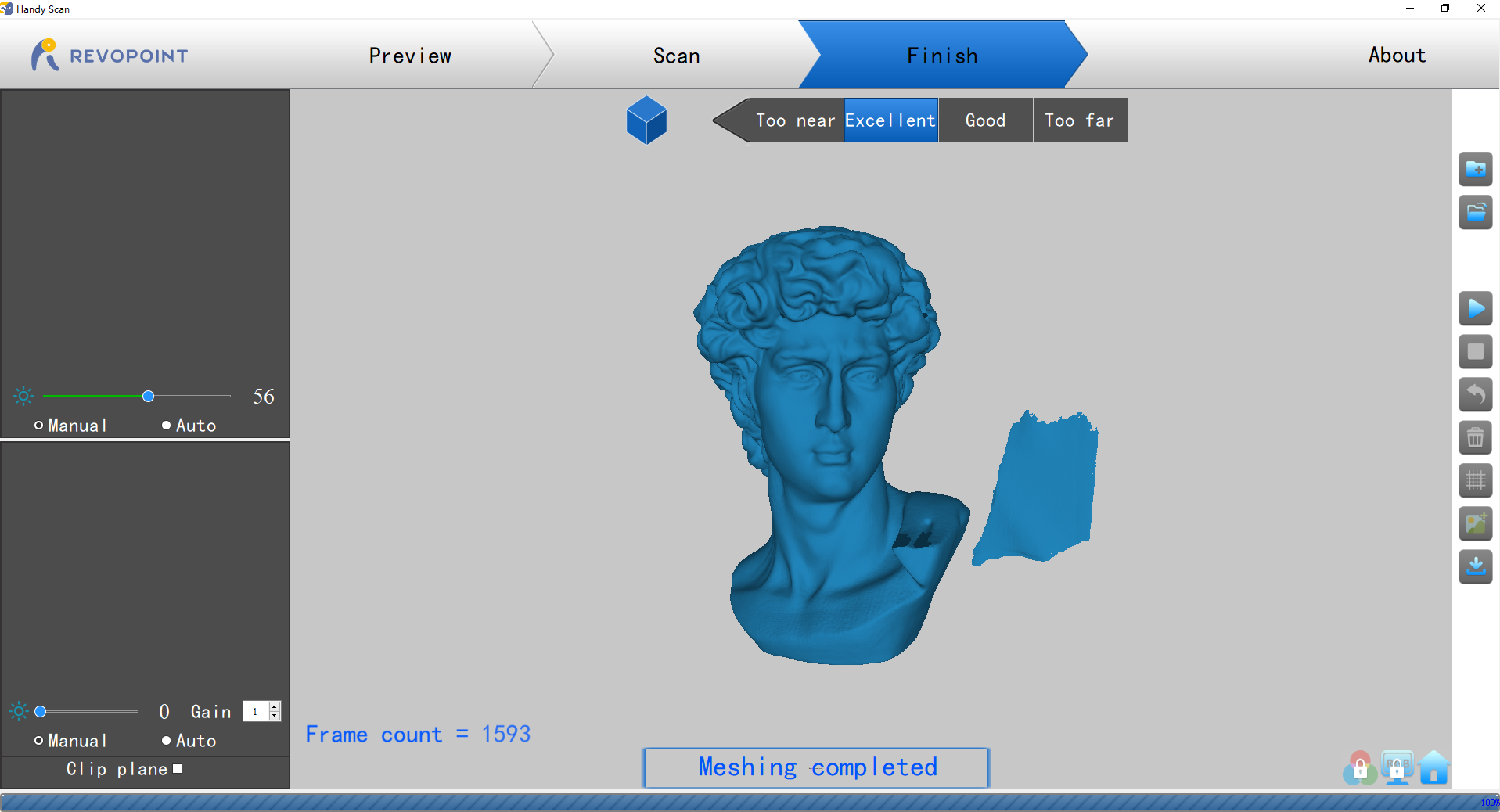Open an existing scan file

pos(1476,213)
